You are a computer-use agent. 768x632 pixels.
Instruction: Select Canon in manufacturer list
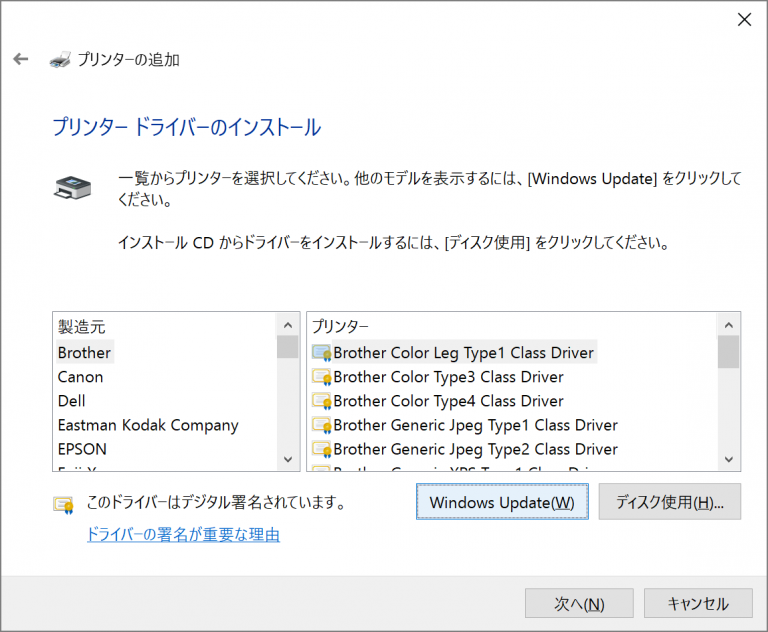click(x=80, y=377)
